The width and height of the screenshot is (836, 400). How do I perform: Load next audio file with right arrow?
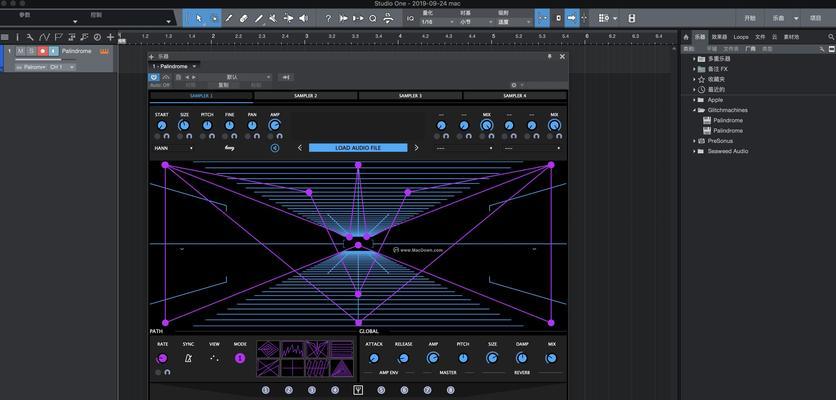tap(416, 148)
